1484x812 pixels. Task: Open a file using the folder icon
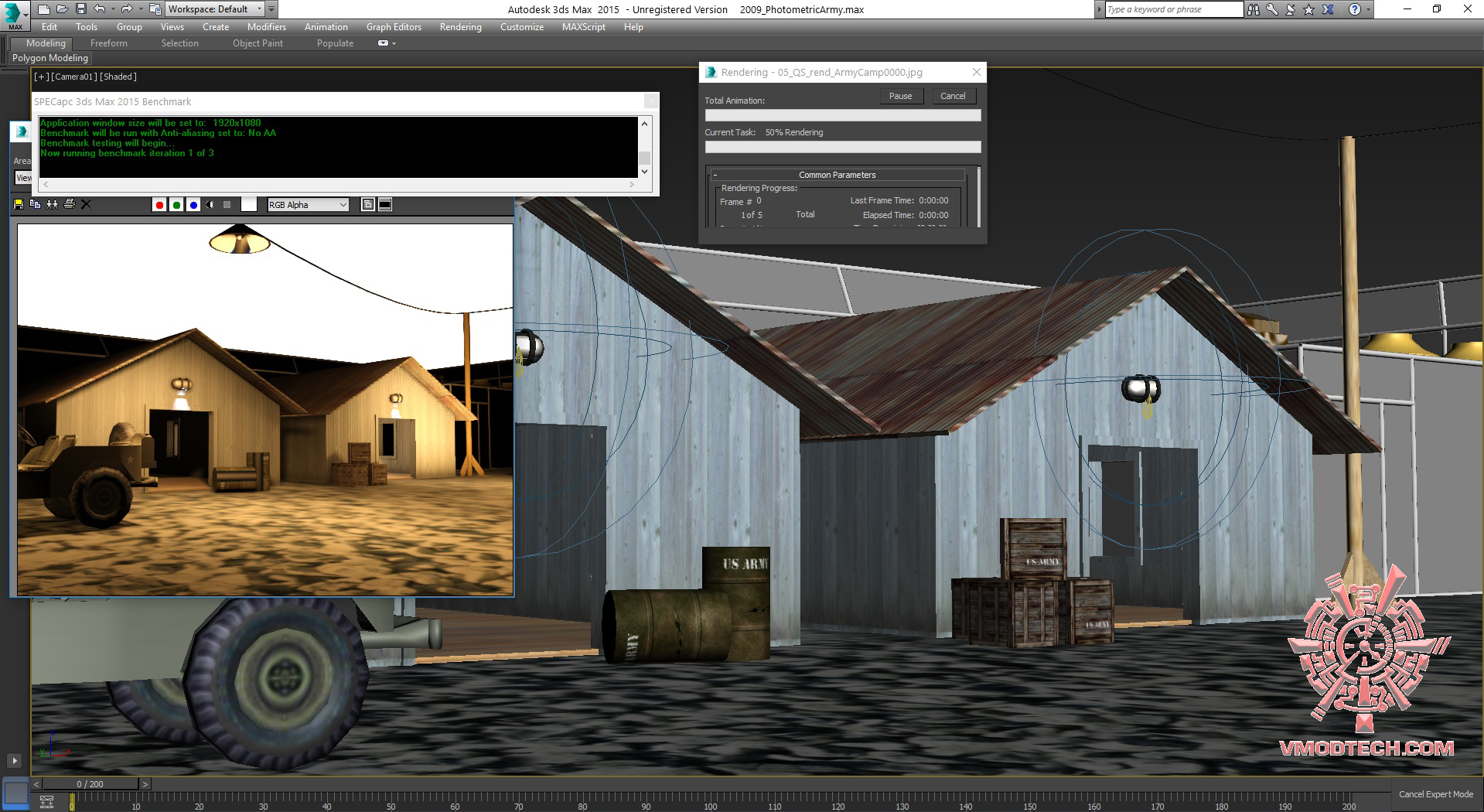click(x=62, y=9)
